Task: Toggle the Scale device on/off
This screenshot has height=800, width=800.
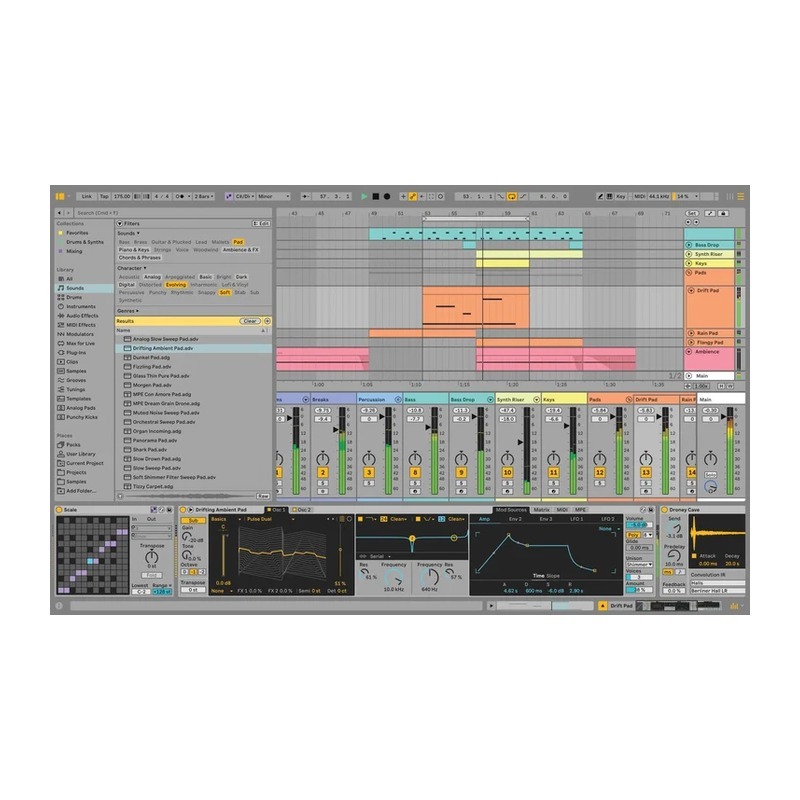Action: tap(59, 510)
